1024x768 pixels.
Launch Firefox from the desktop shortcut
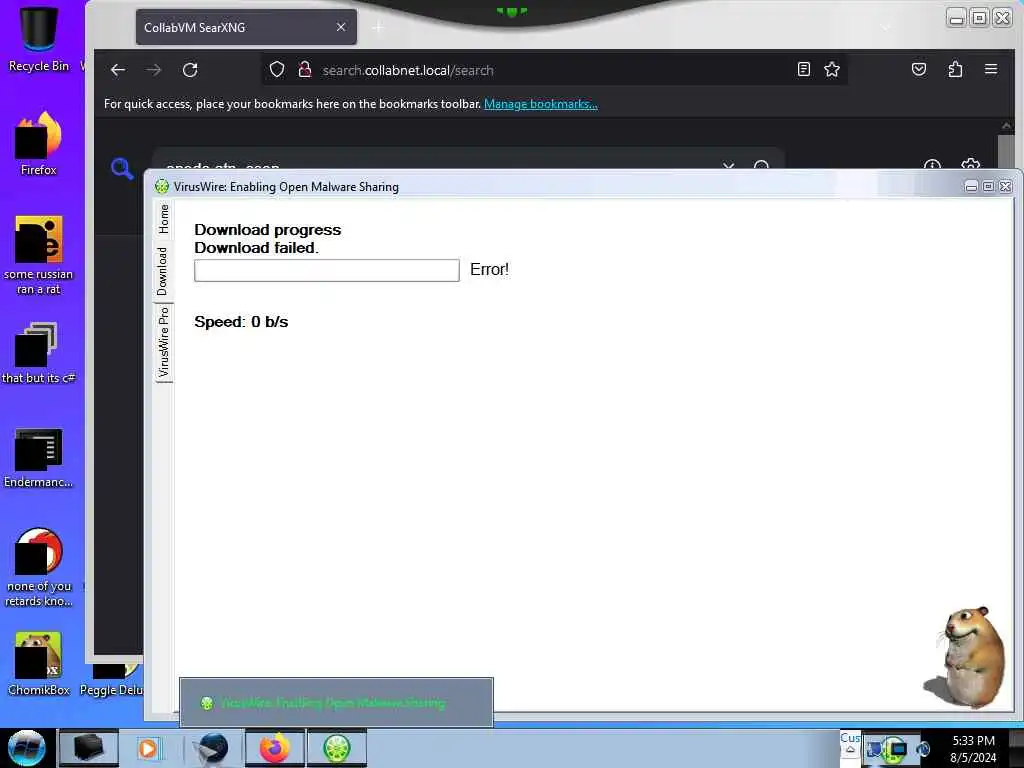tap(39, 144)
